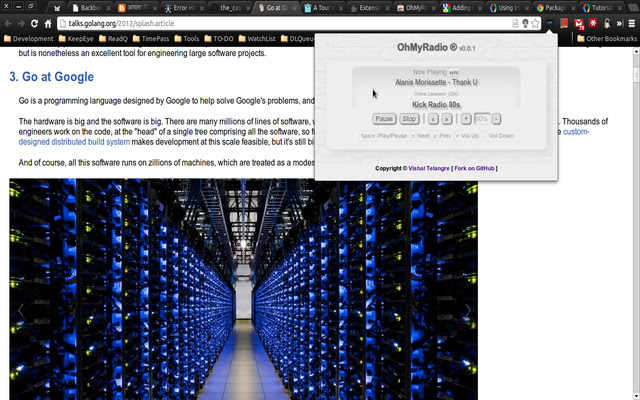The width and height of the screenshot is (640, 400).
Task: Show hidden extensions via the » overflow
Action: click(x=620, y=23)
